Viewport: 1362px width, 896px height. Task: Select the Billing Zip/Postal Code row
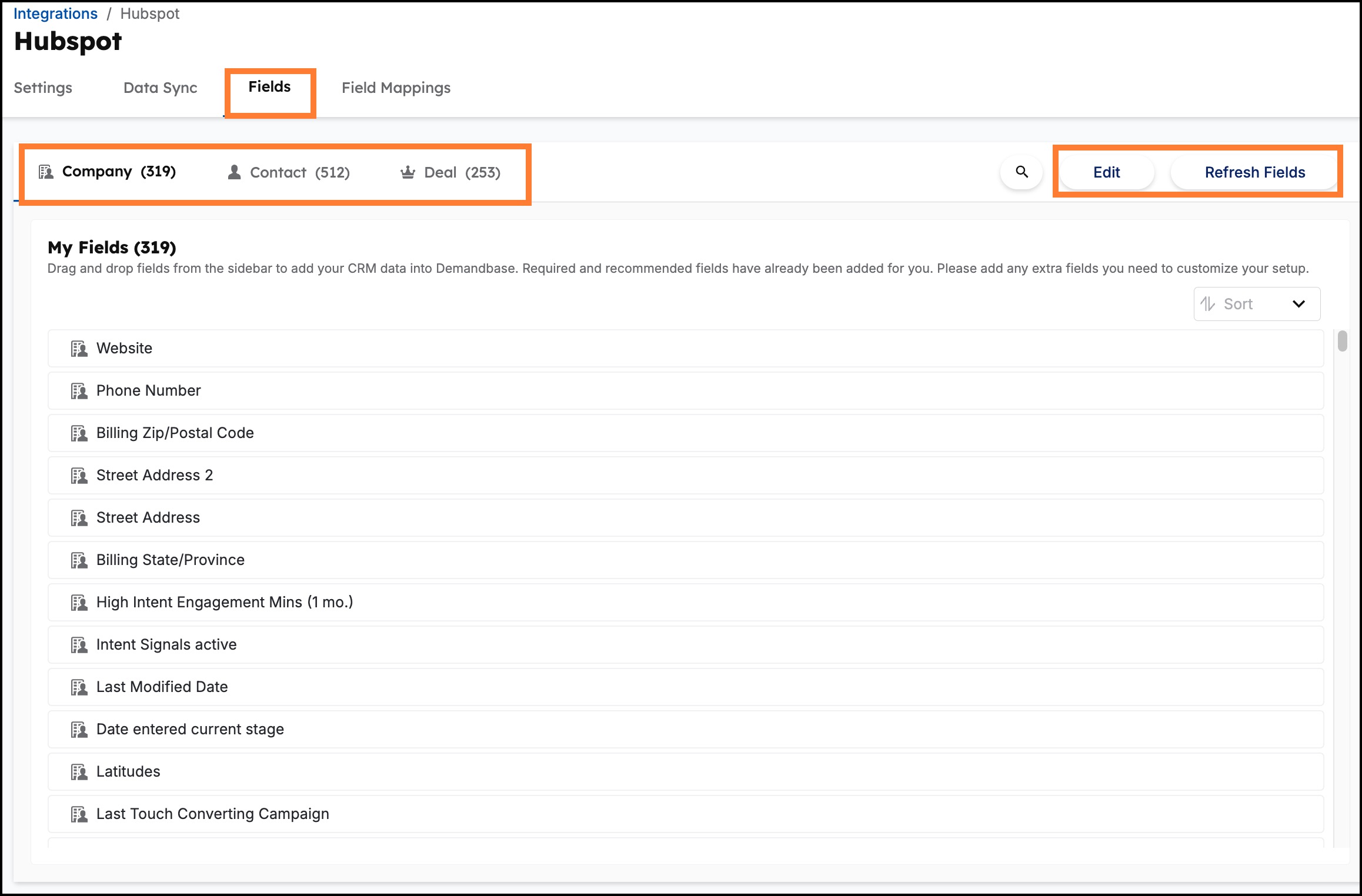[686, 433]
